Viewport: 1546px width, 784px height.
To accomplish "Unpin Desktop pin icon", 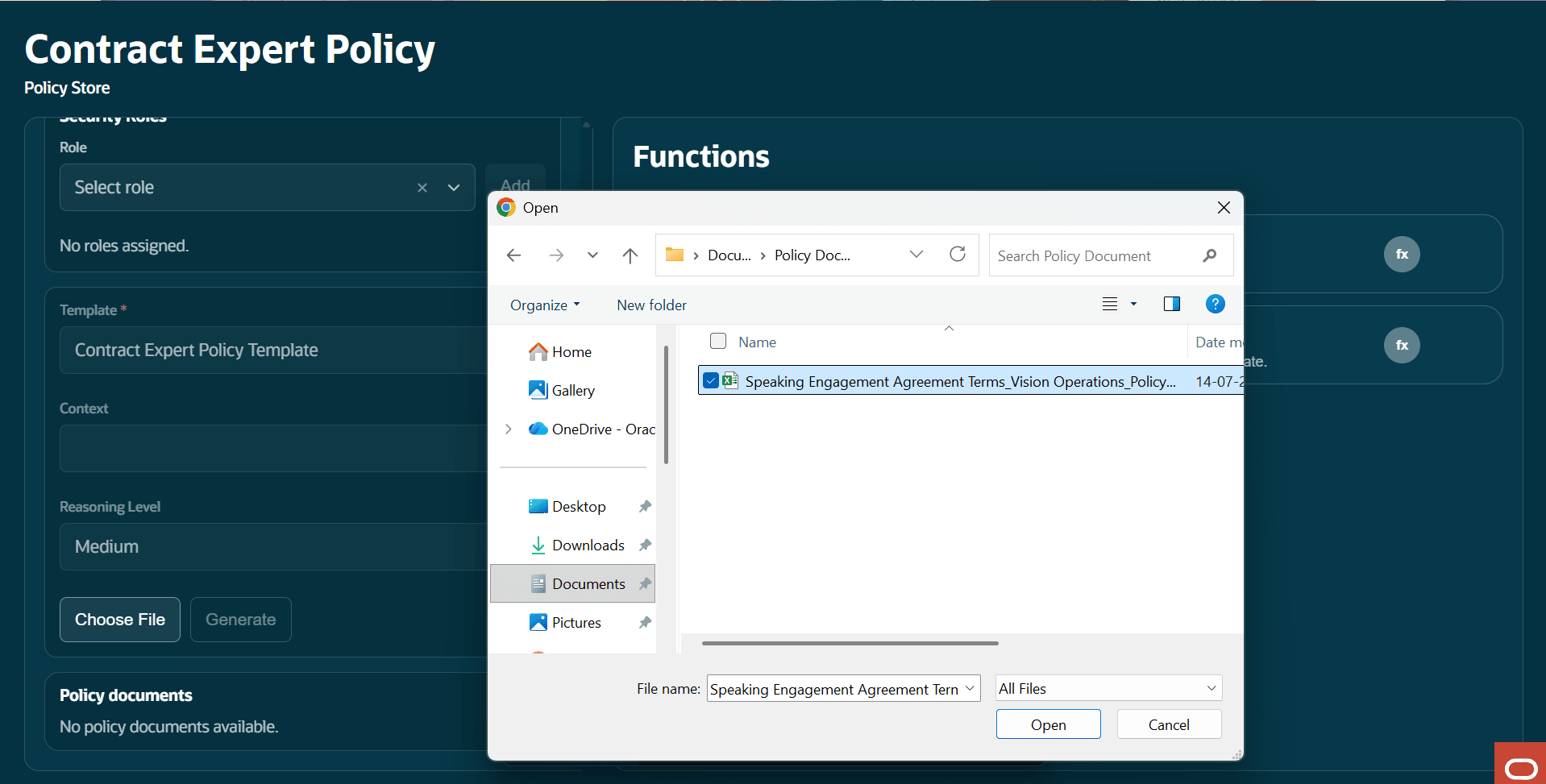I will [645, 507].
